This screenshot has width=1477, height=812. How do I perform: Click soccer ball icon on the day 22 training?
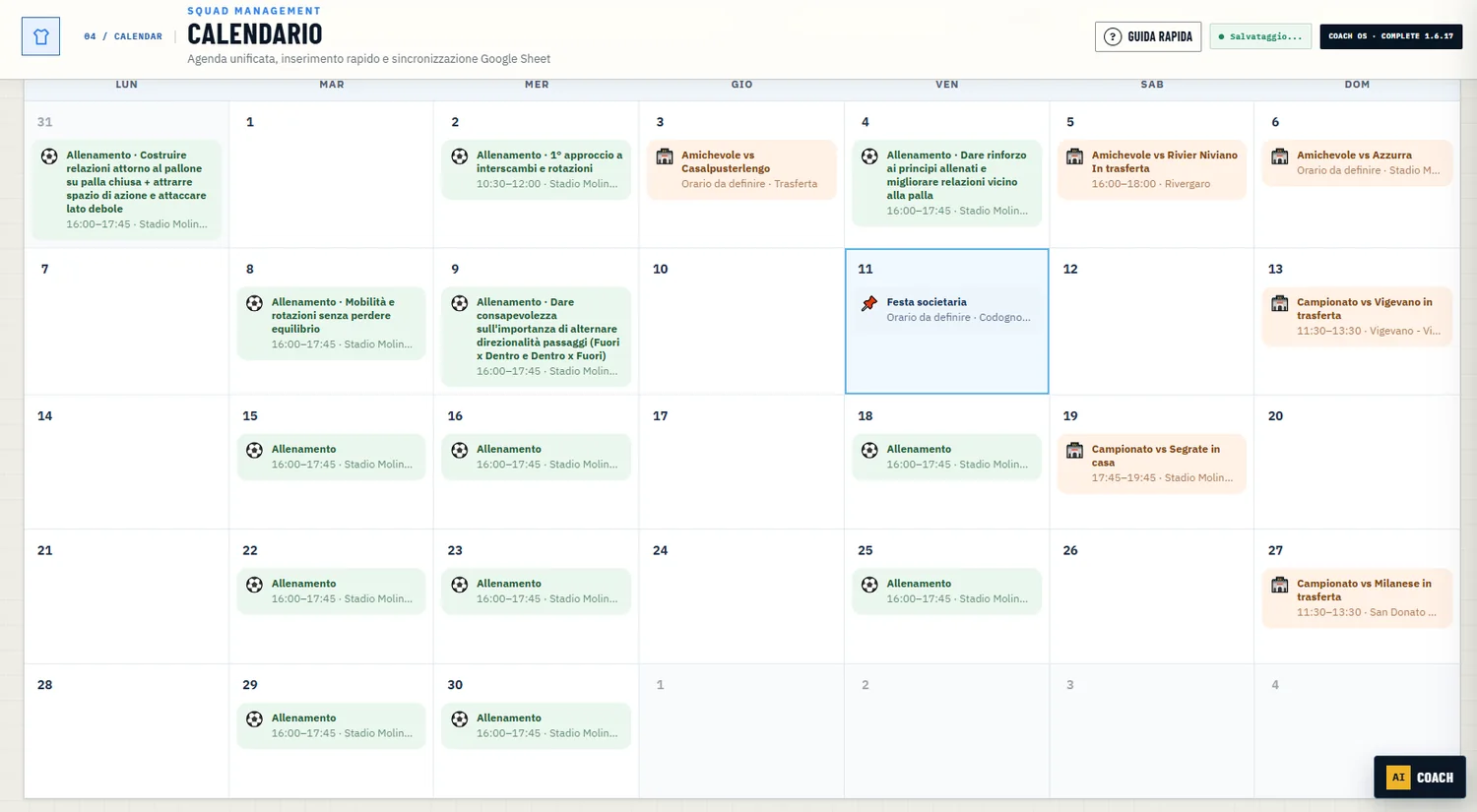[x=255, y=585]
